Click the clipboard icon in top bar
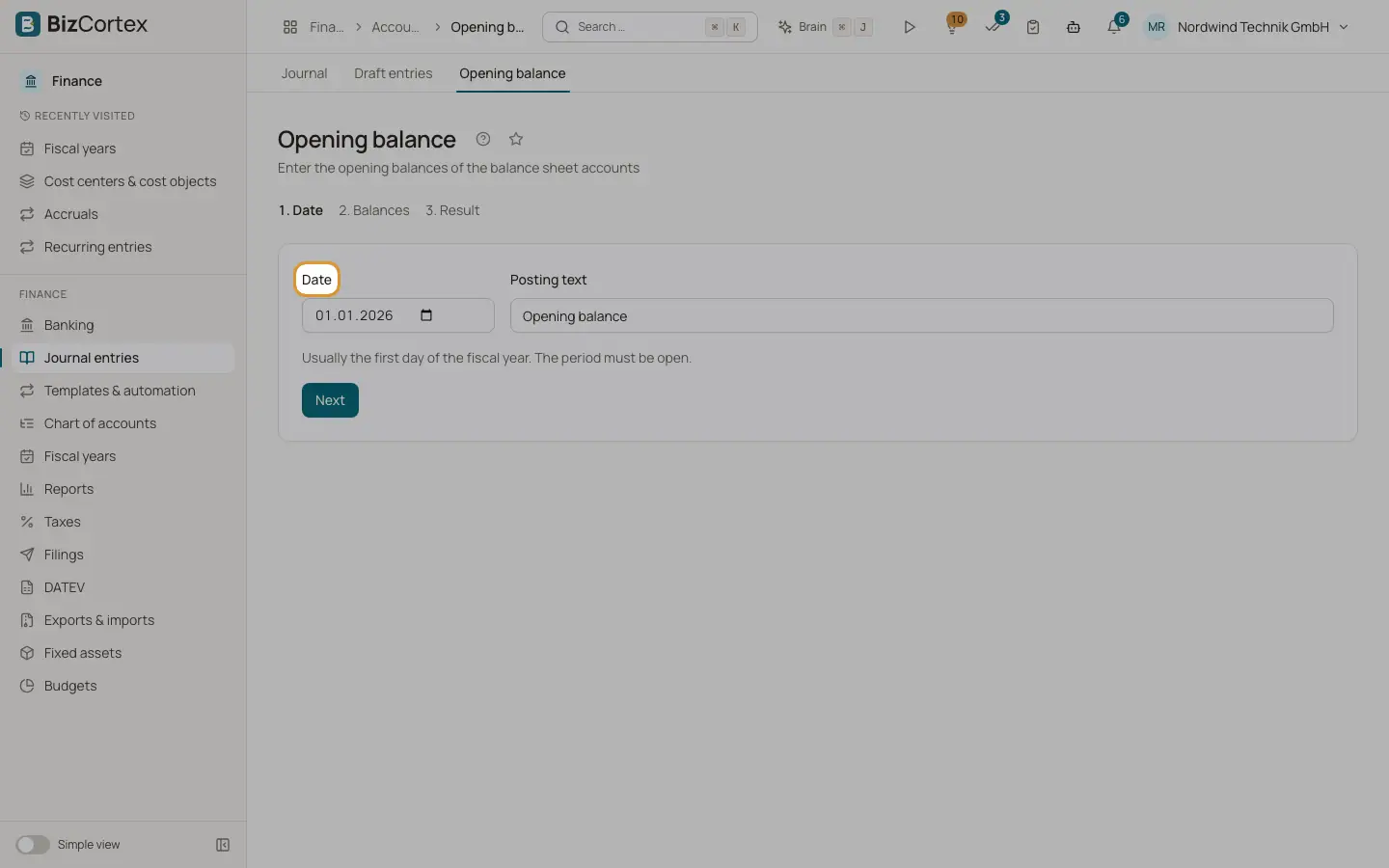 coord(1033,27)
